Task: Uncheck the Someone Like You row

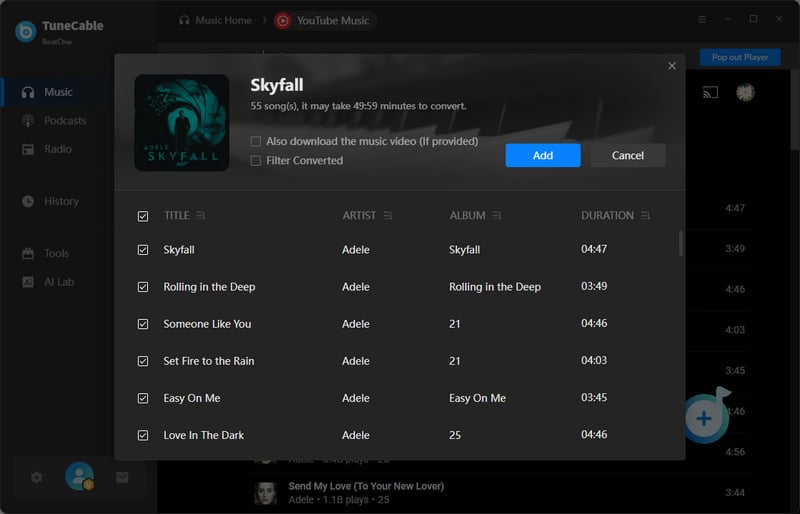Action: click(x=143, y=324)
